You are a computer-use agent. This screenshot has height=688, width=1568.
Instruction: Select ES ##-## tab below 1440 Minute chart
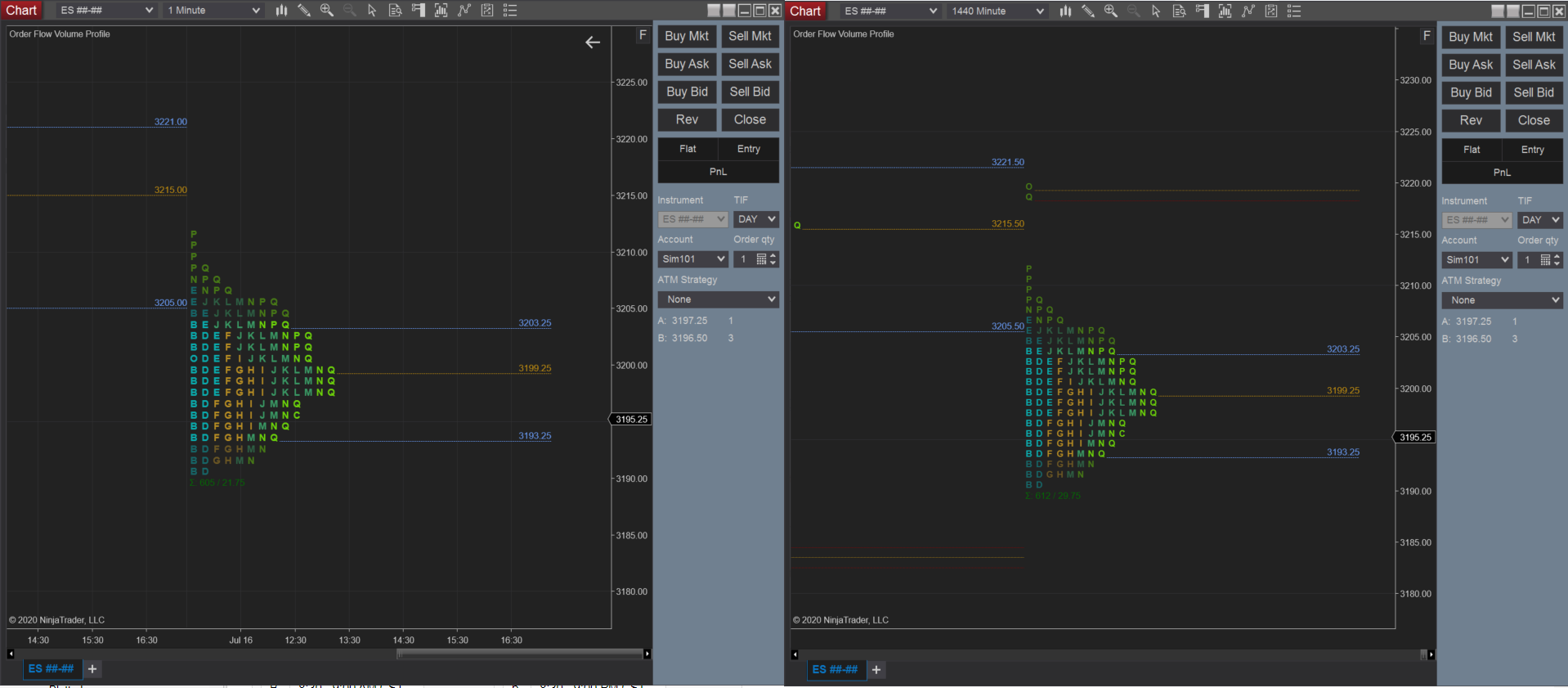(x=835, y=670)
